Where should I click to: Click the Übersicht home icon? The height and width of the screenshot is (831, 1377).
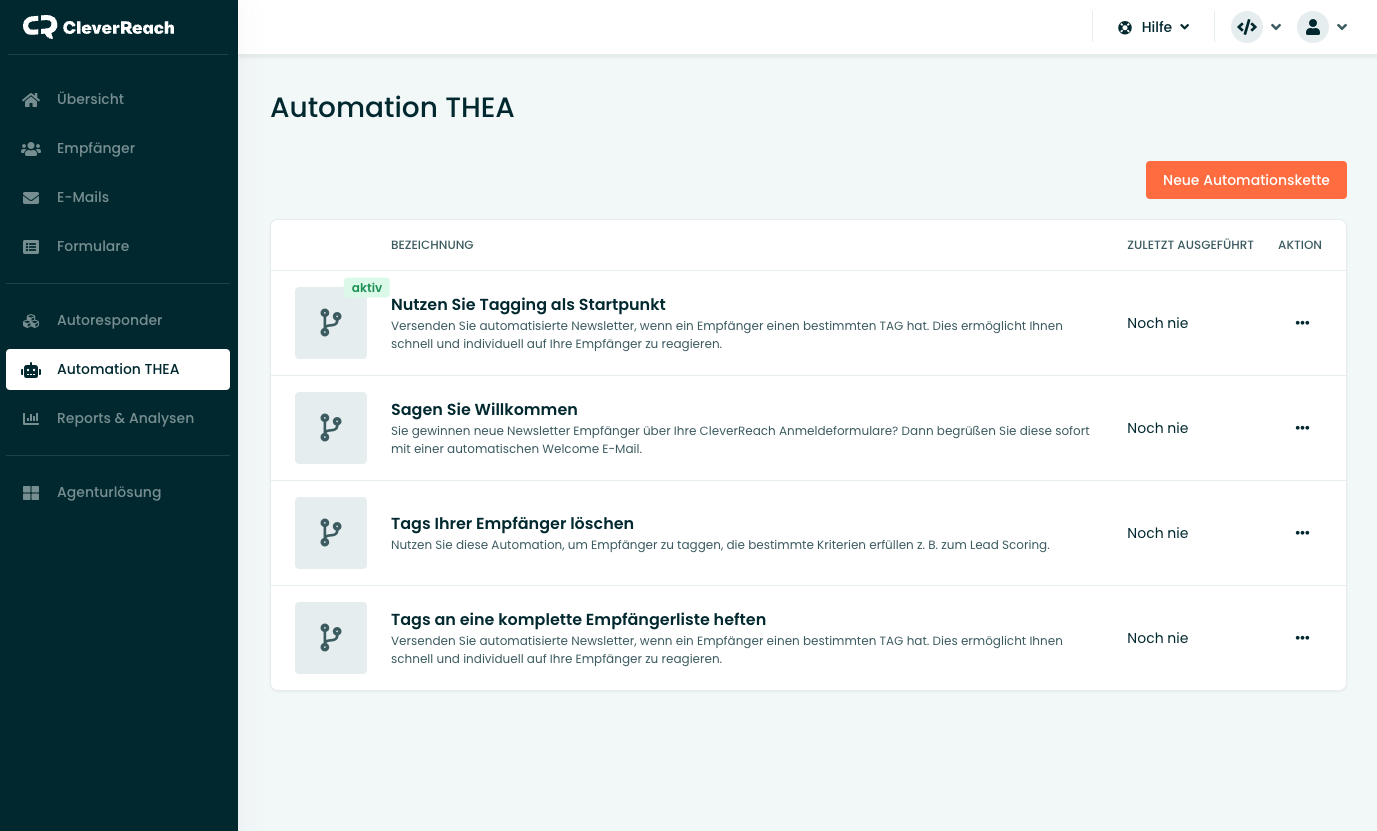(31, 99)
